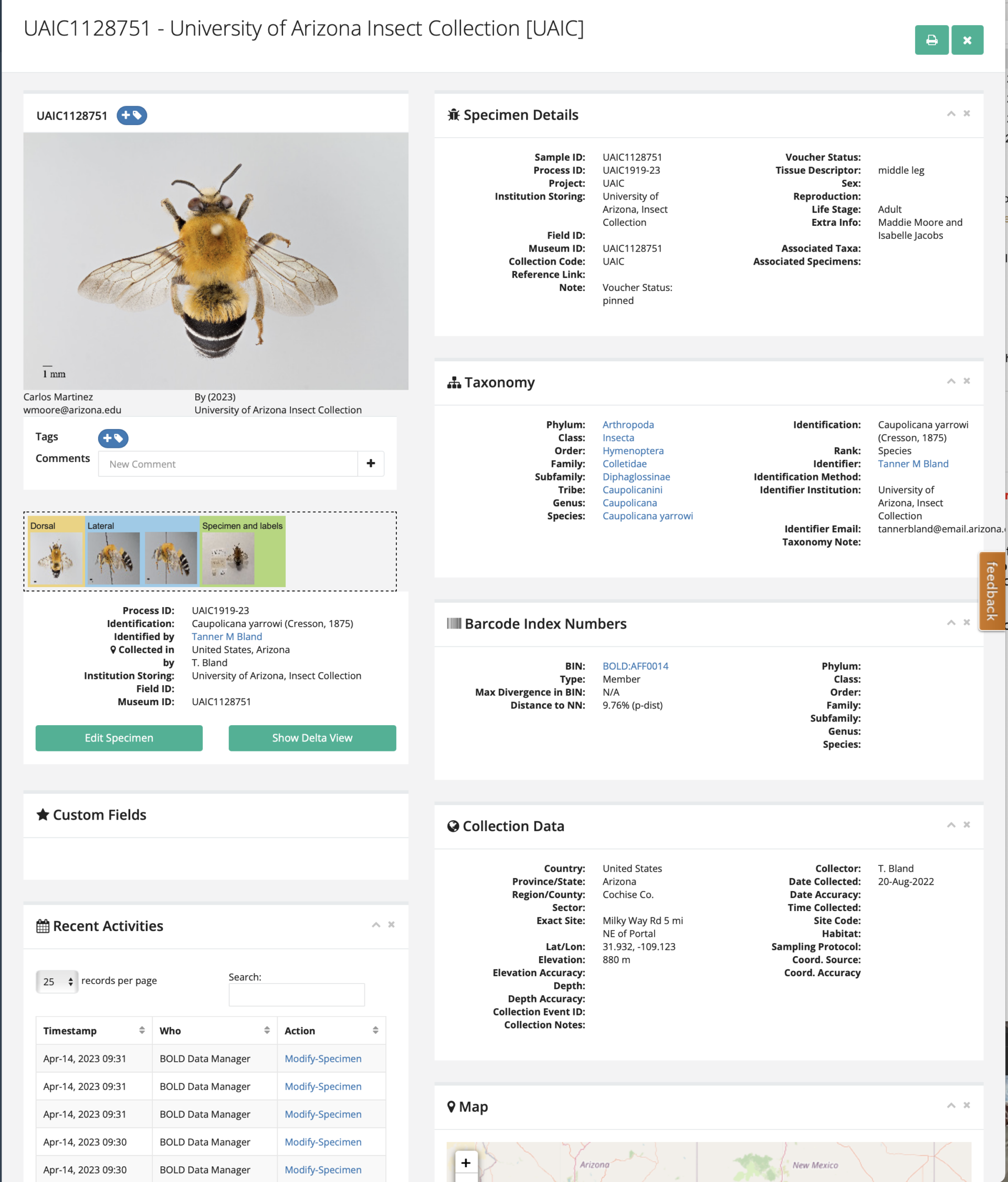
Task: Open Arthropoda phylum link
Action: tap(628, 424)
